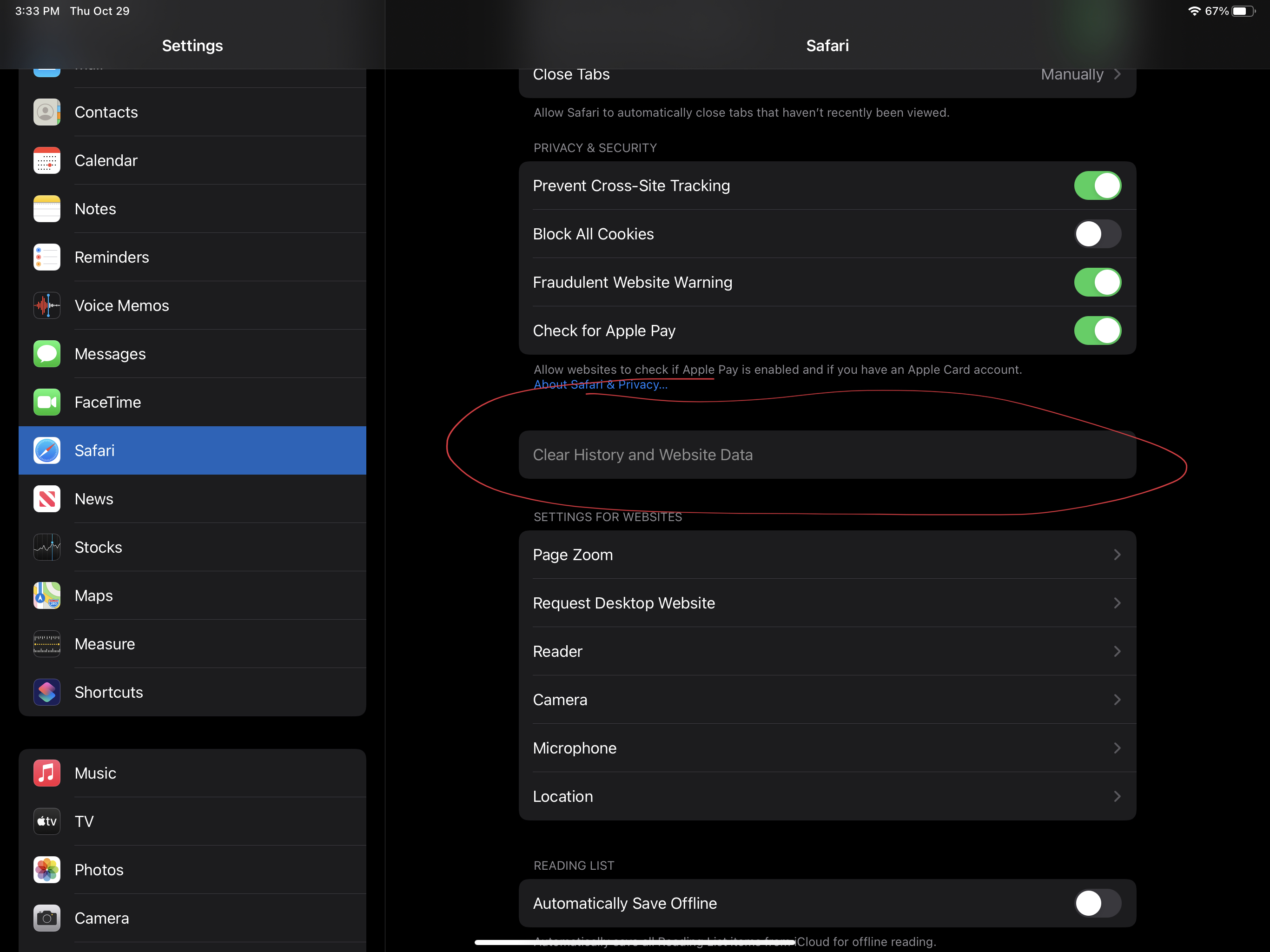Tap the 67% battery percentage
The image size is (1270, 952).
[x=1217, y=11]
